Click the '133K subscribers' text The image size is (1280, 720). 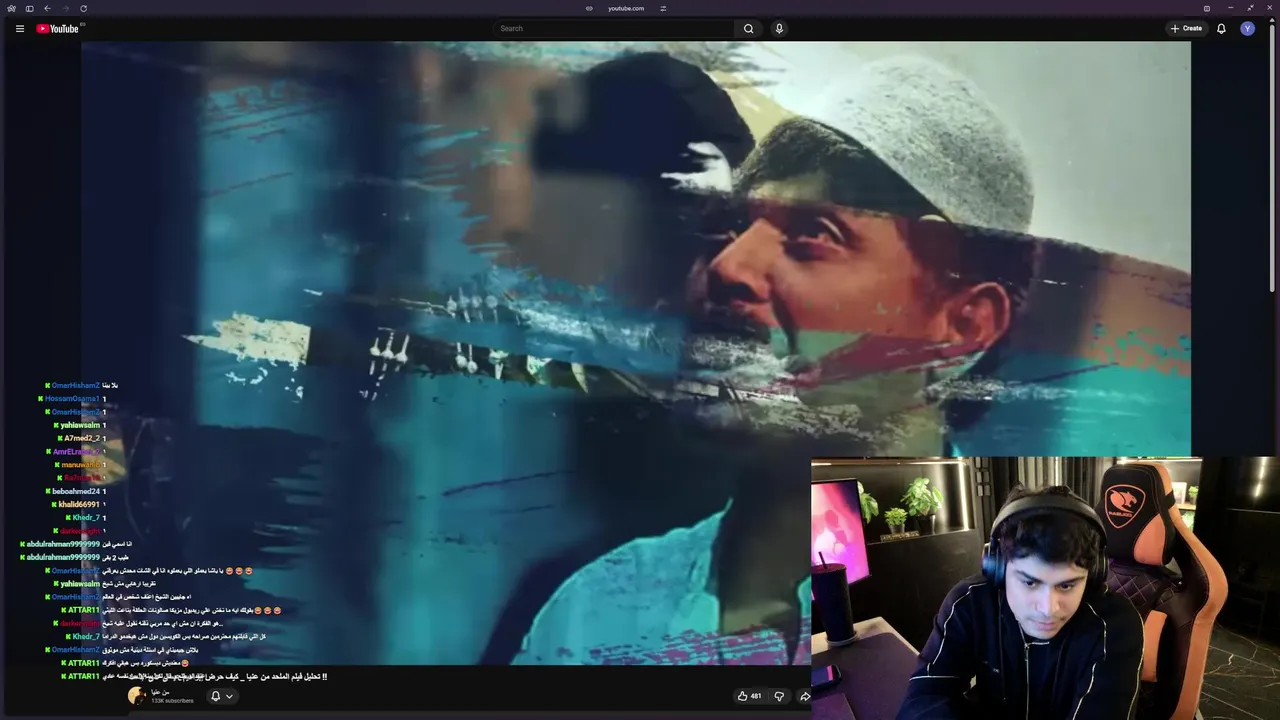tap(173, 701)
